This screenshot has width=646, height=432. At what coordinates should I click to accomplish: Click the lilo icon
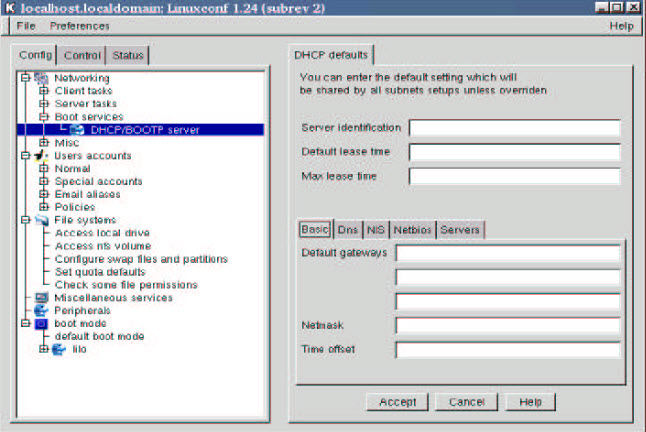tap(59, 349)
